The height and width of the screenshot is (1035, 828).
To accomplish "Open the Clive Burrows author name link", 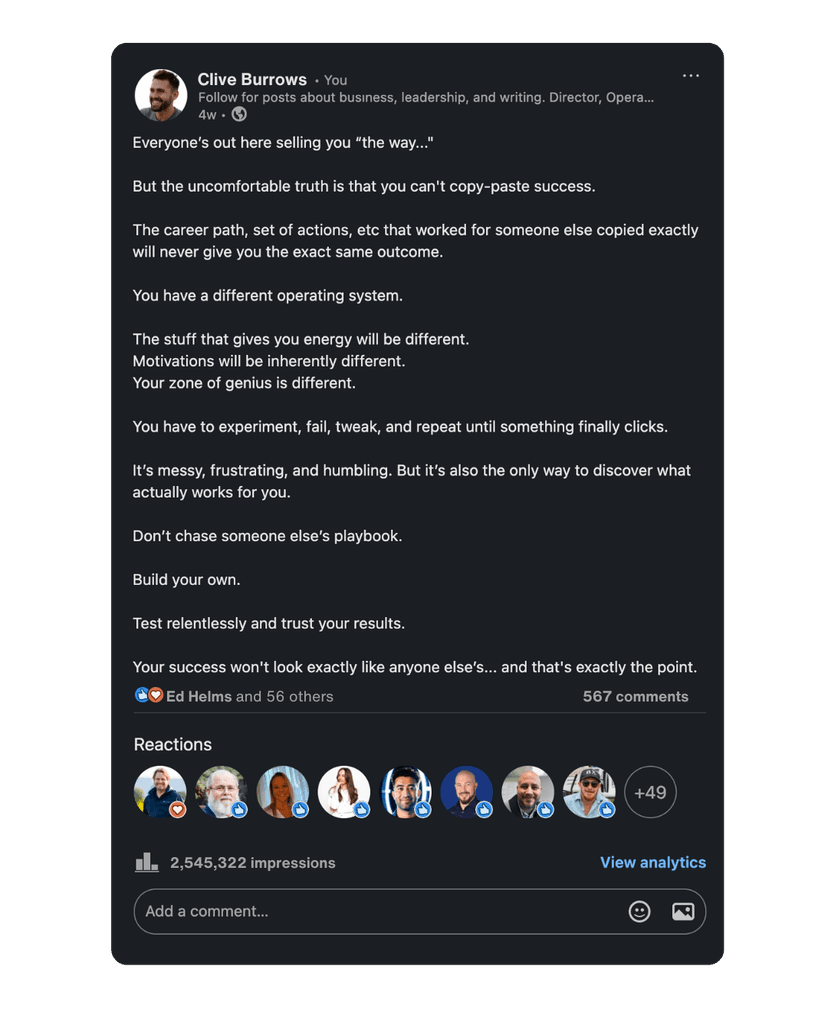I will pos(252,79).
